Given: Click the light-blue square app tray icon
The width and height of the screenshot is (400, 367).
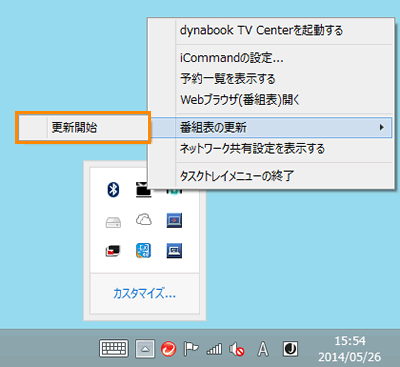Looking at the screenshot, I should (144, 251).
